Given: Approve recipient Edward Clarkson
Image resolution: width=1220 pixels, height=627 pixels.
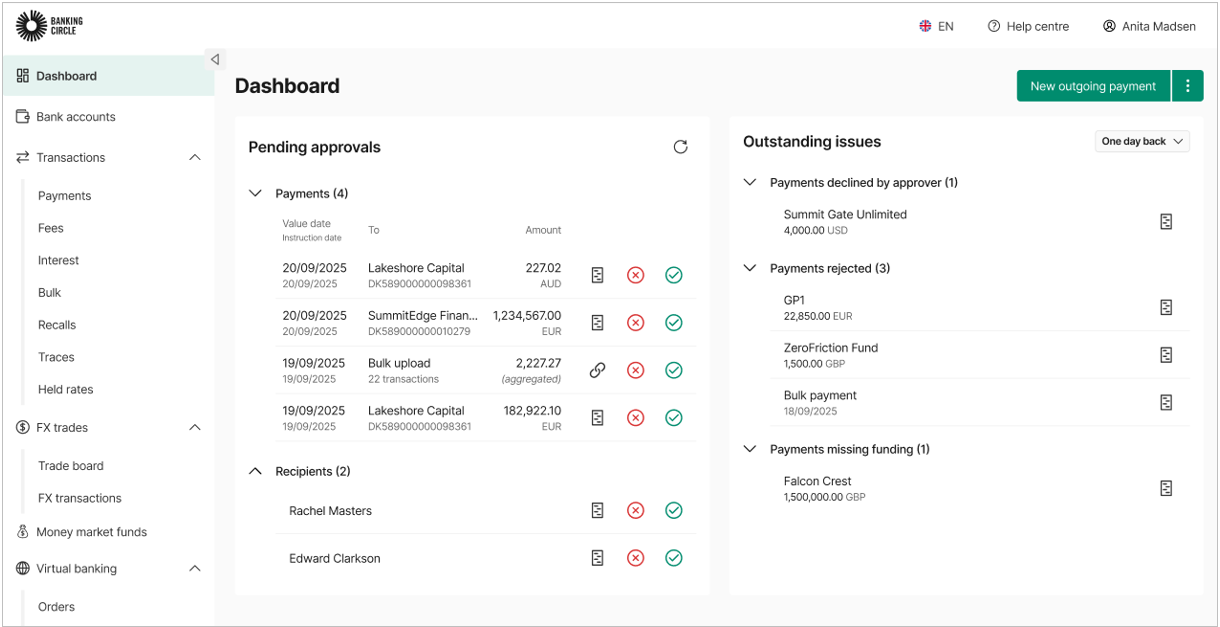Looking at the screenshot, I should (674, 558).
